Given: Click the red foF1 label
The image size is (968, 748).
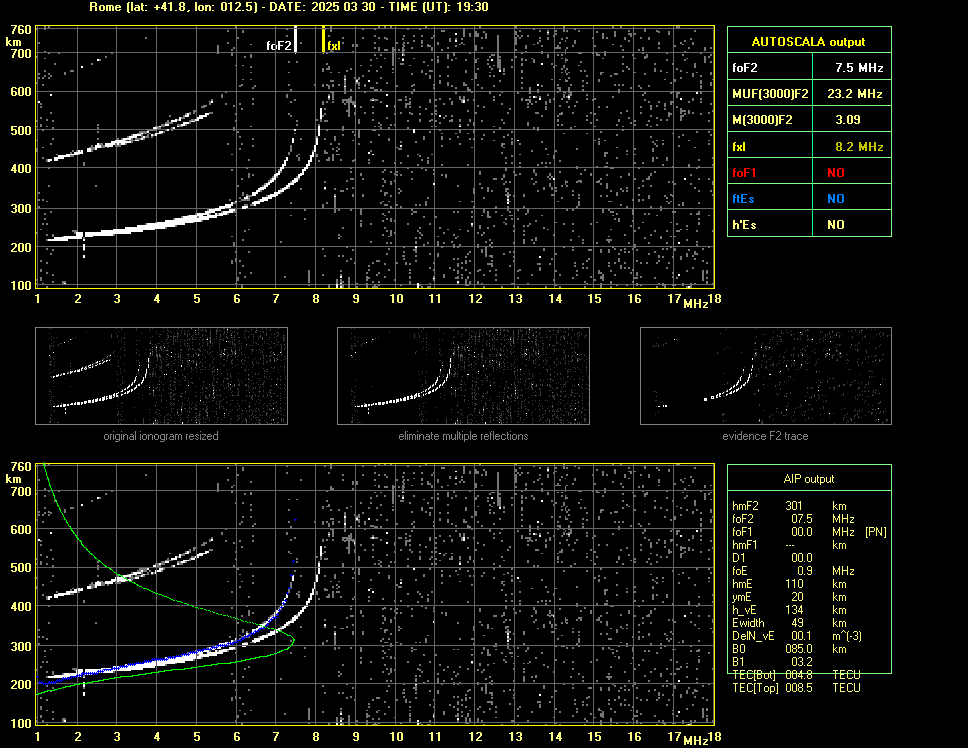Looking at the screenshot, I should (x=744, y=173).
